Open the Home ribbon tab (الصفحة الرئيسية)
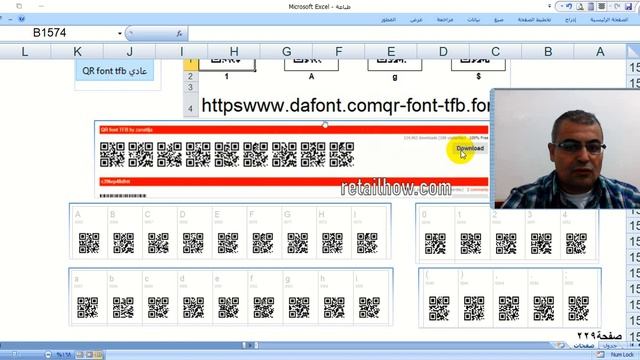The image size is (640, 360). click(x=609, y=20)
